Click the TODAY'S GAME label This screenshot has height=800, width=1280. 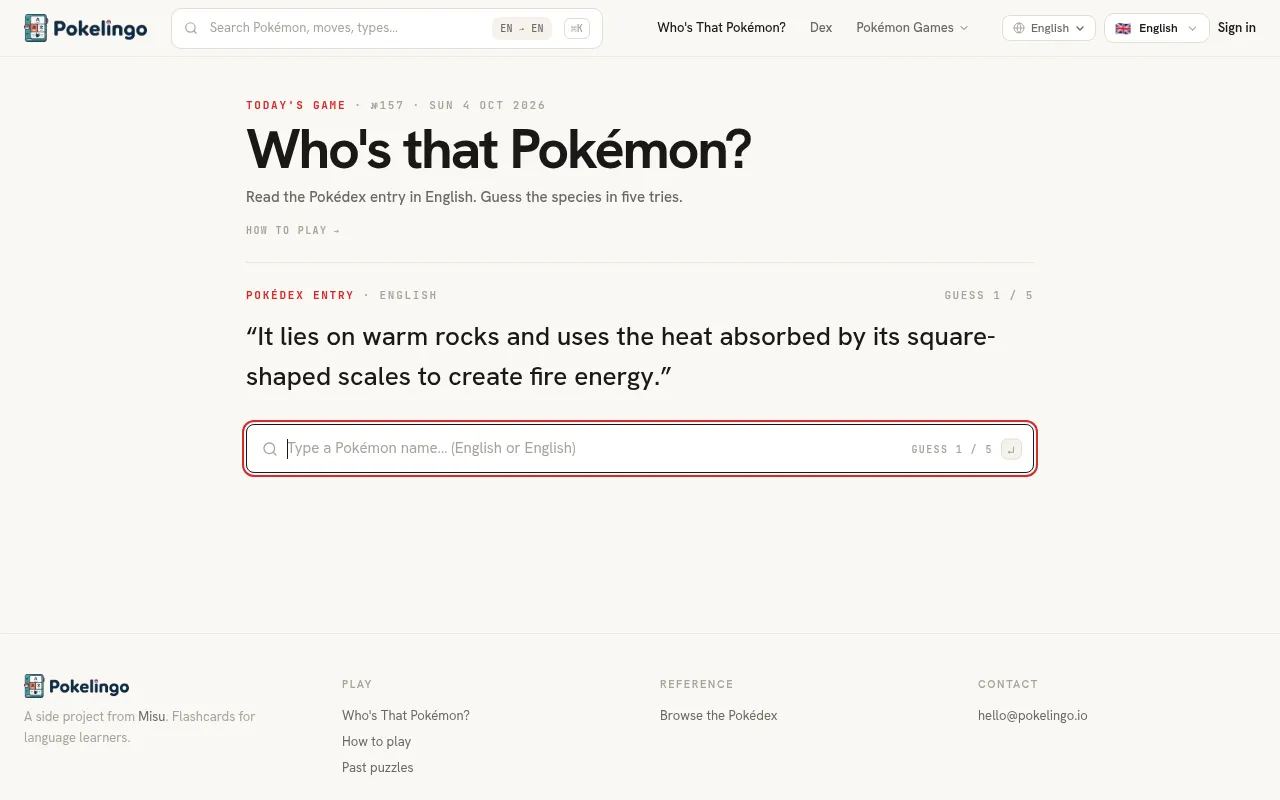coord(296,105)
